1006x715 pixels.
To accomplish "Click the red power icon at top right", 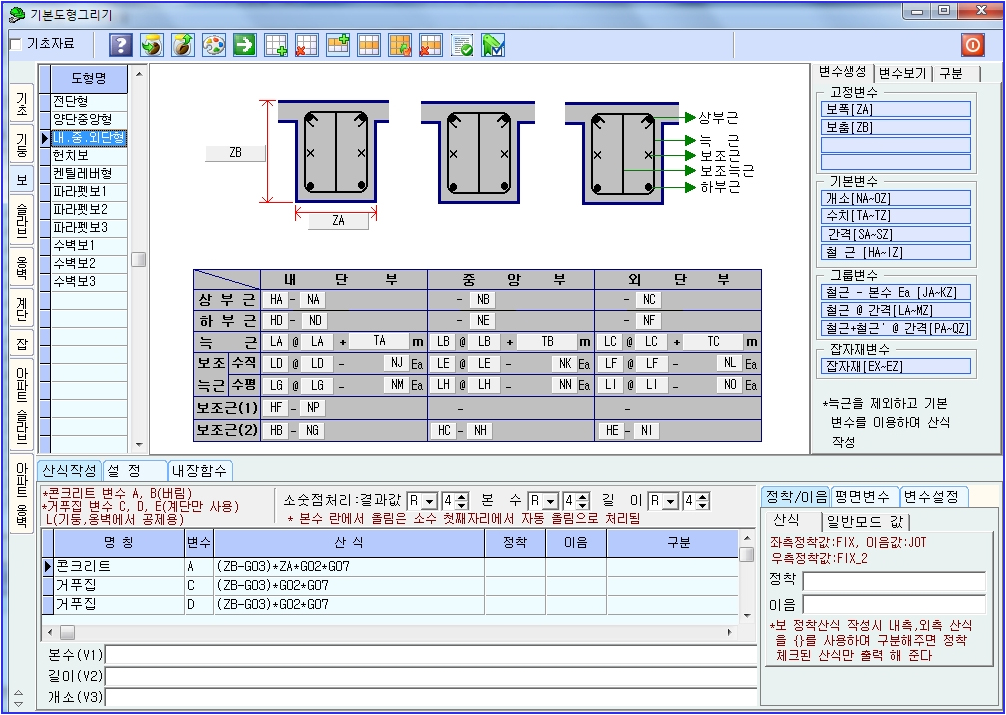I will coord(972,45).
